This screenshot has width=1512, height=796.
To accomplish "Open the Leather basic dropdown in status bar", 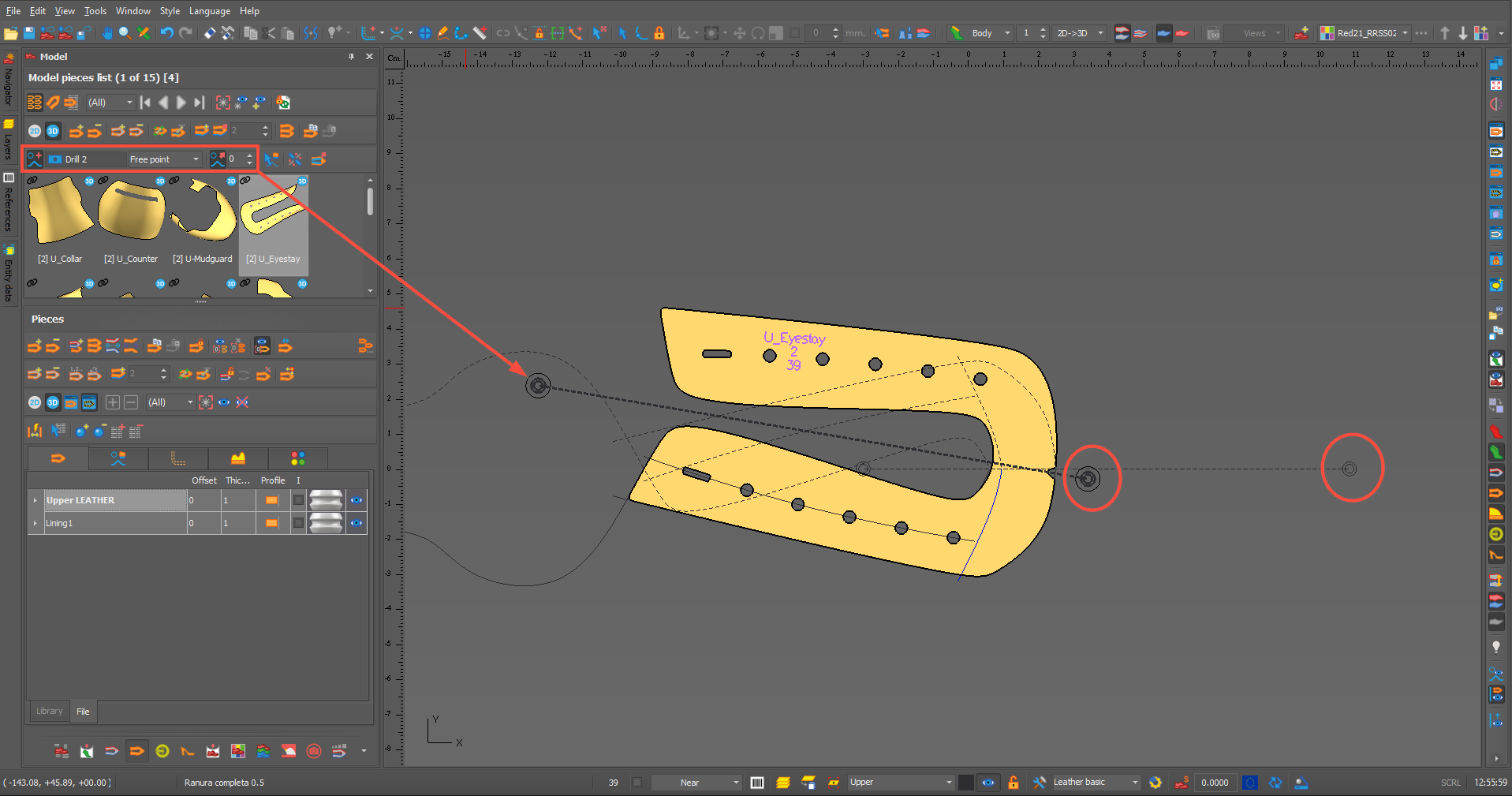I will coord(1135,783).
